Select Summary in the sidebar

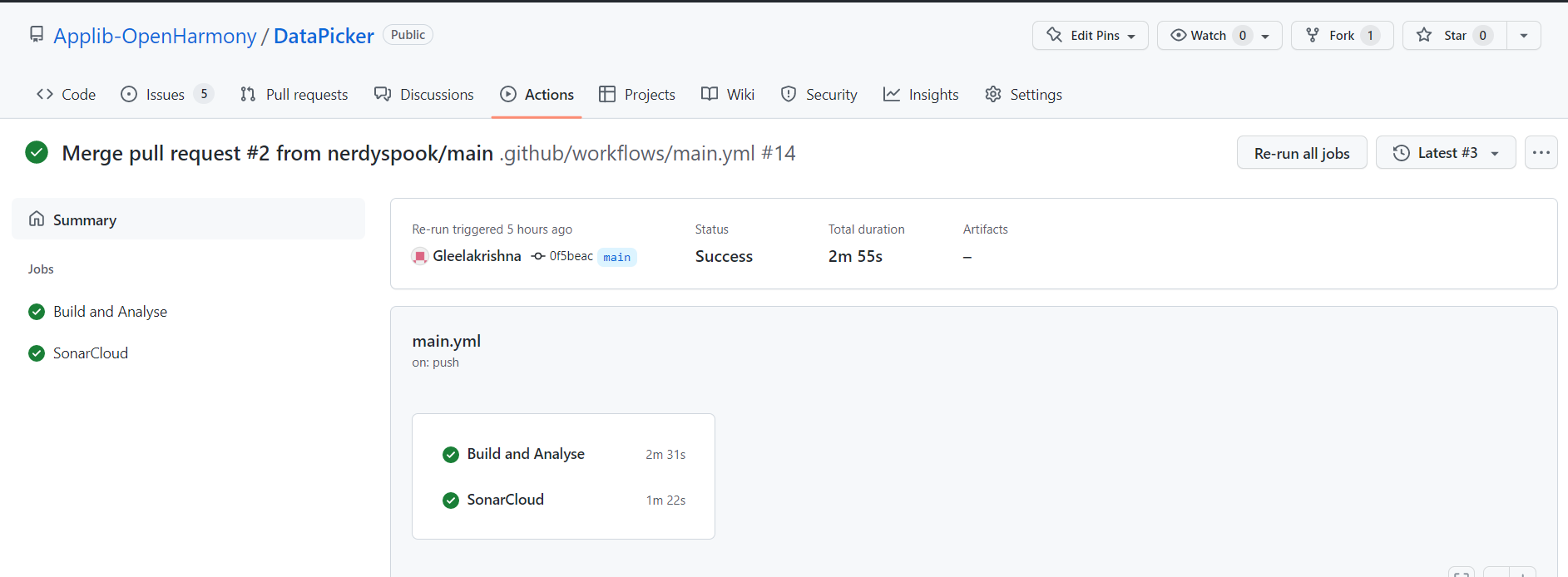pos(188,219)
